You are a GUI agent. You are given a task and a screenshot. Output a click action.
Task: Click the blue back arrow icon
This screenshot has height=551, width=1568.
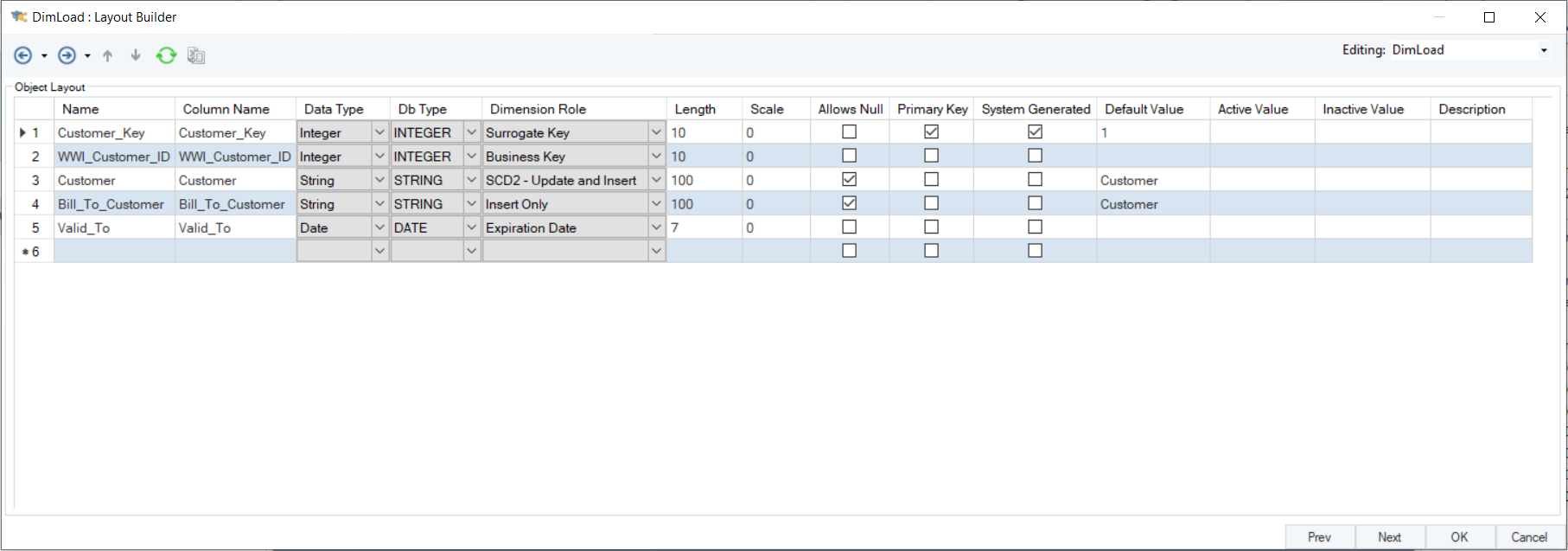pos(23,56)
